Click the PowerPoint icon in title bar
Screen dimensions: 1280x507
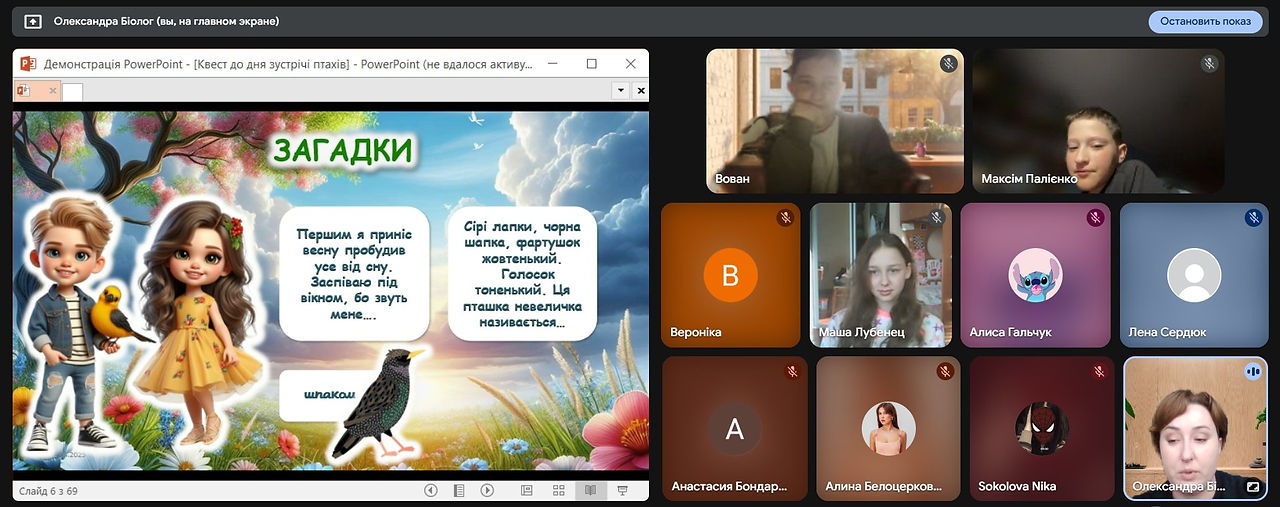tap(29, 63)
